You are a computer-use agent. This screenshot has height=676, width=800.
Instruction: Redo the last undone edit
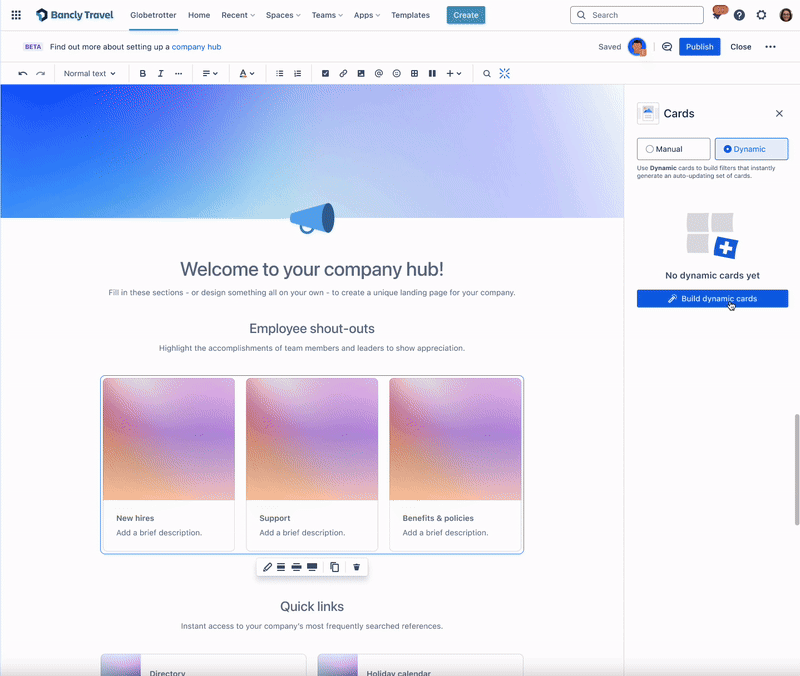point(40,73)
